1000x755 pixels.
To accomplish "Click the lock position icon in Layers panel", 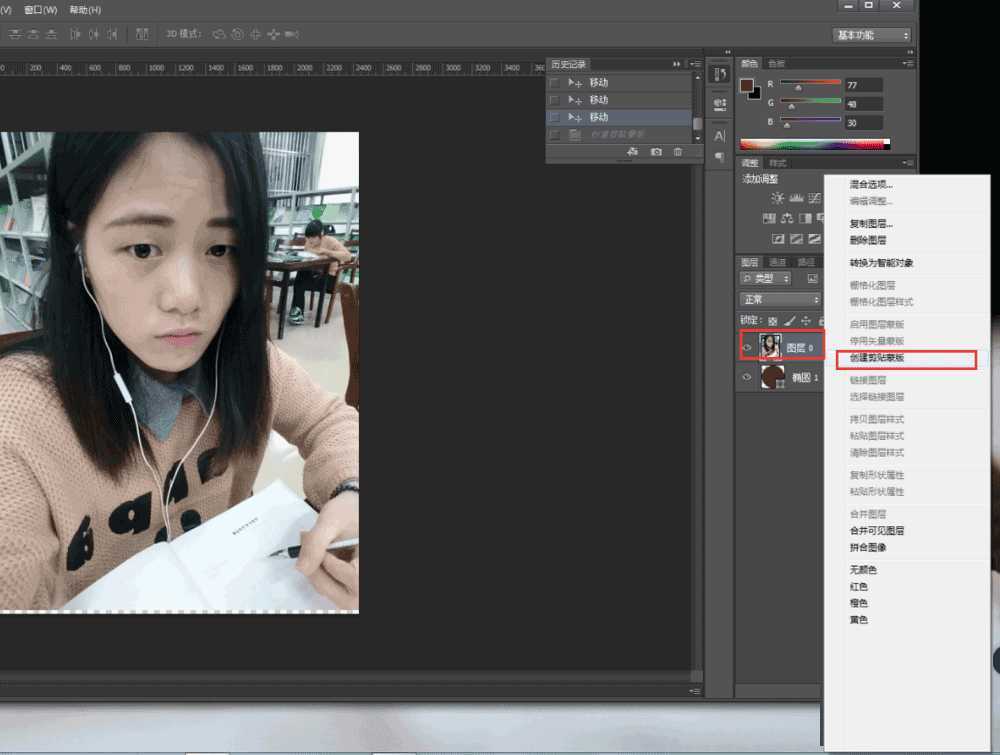I will 806,321.
